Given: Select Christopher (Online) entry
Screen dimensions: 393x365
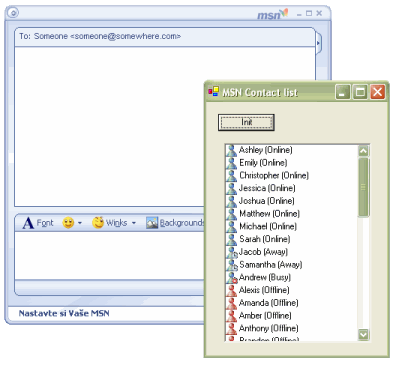Looking at the screenshot, I should tap(274, 175).
